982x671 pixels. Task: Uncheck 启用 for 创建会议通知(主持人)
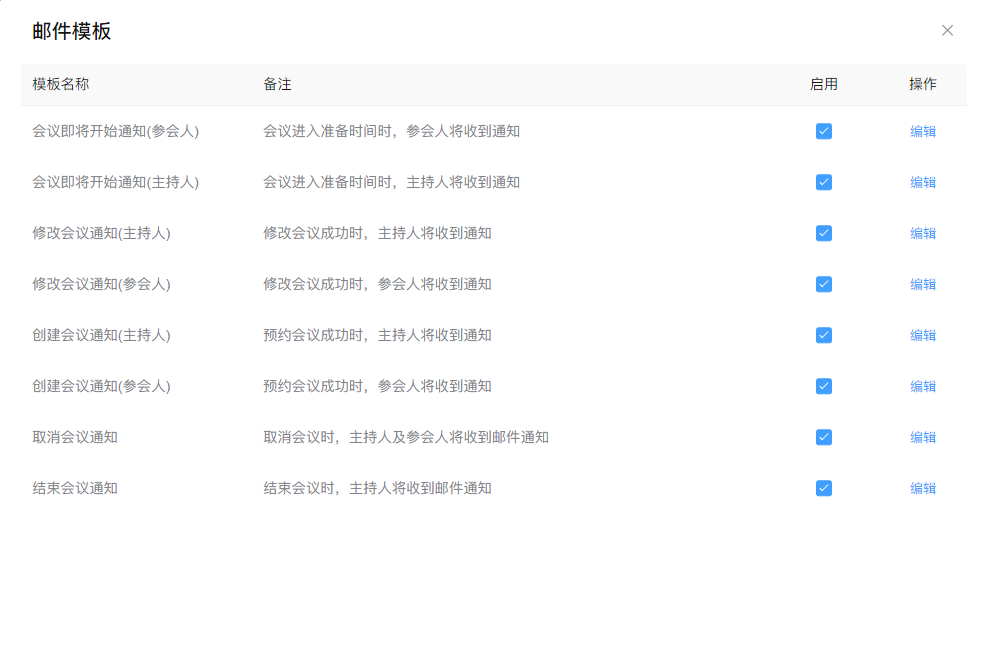point(823,335)
